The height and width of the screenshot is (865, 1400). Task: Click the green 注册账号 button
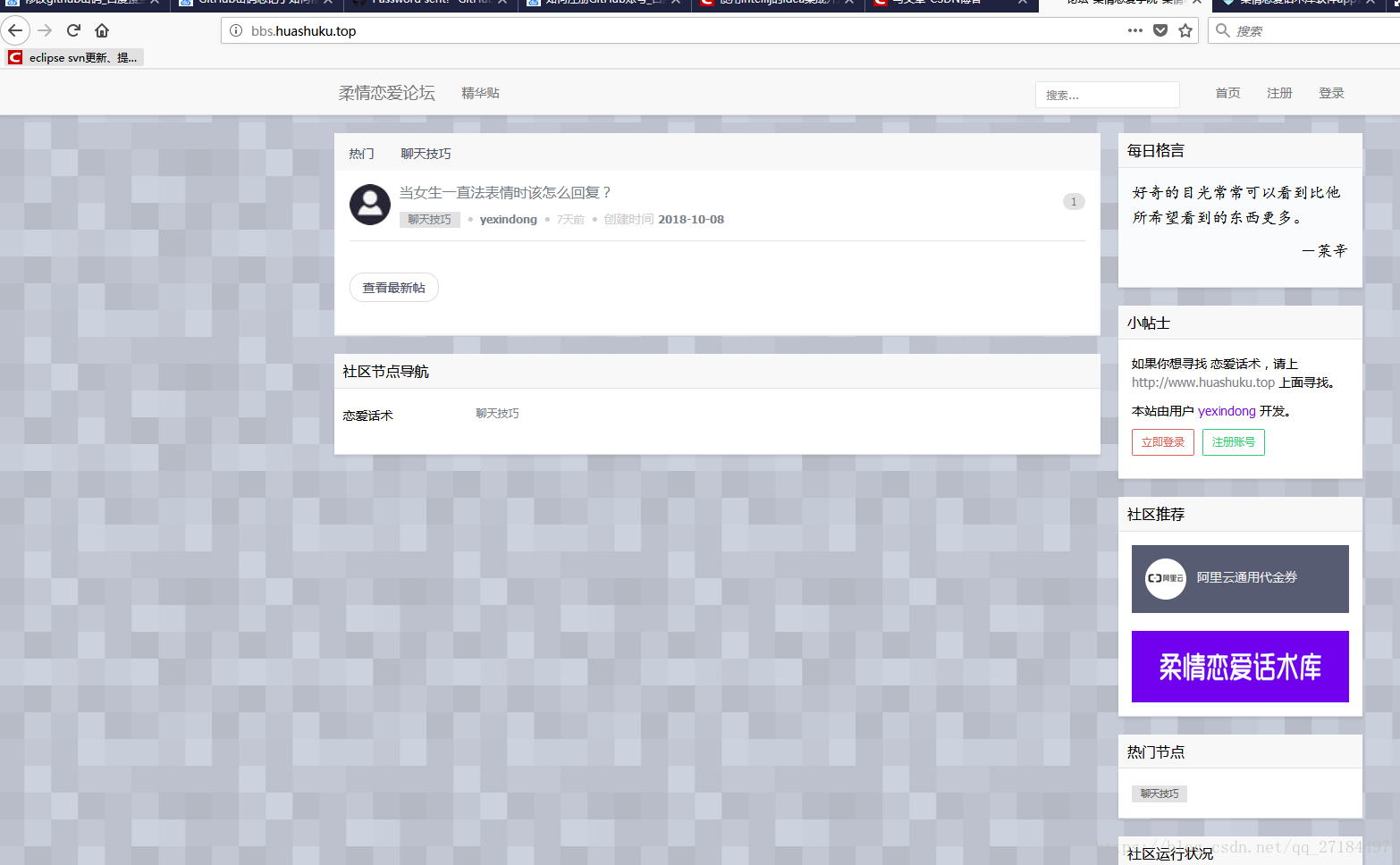(x=1234, y=442)
